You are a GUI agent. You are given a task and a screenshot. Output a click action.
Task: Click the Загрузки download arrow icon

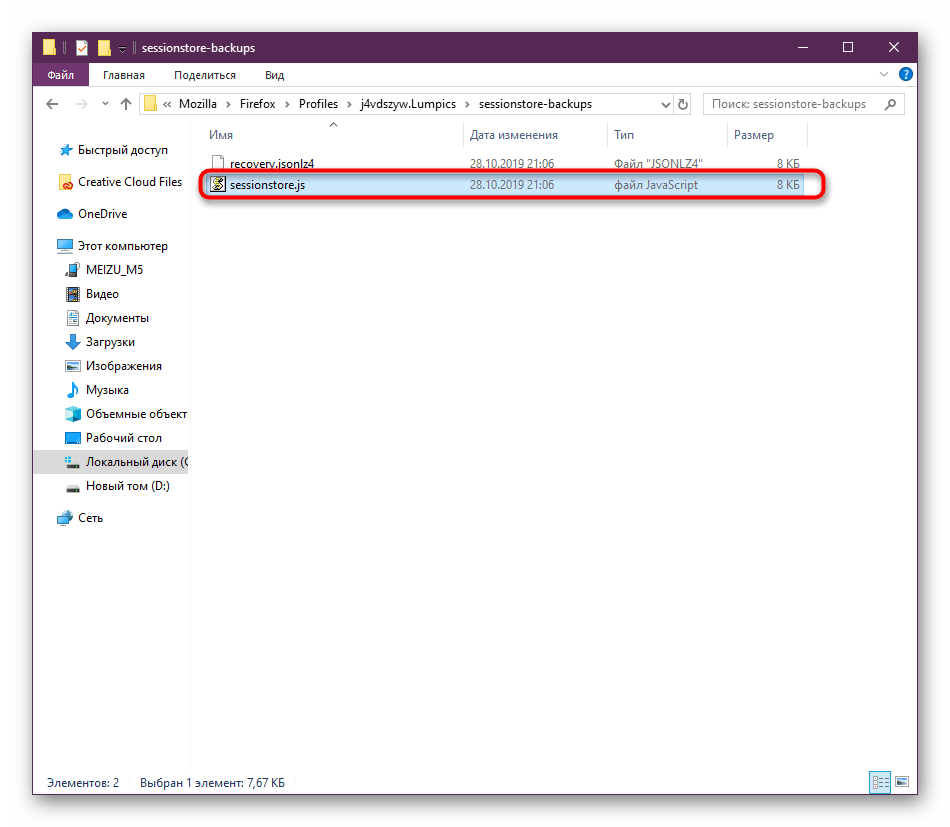(73, 342)
